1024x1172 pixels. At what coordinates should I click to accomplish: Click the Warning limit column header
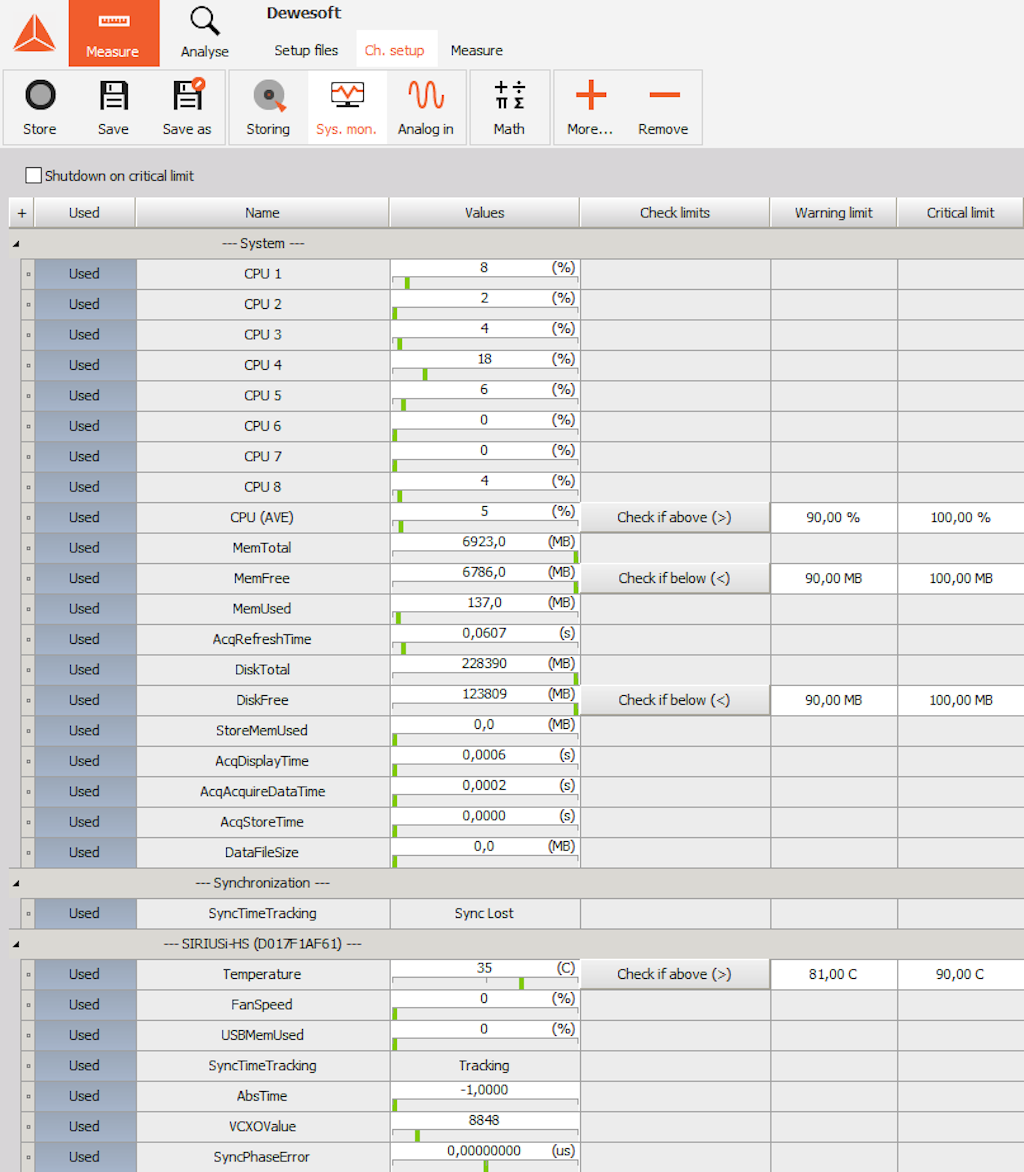(833, 213)
